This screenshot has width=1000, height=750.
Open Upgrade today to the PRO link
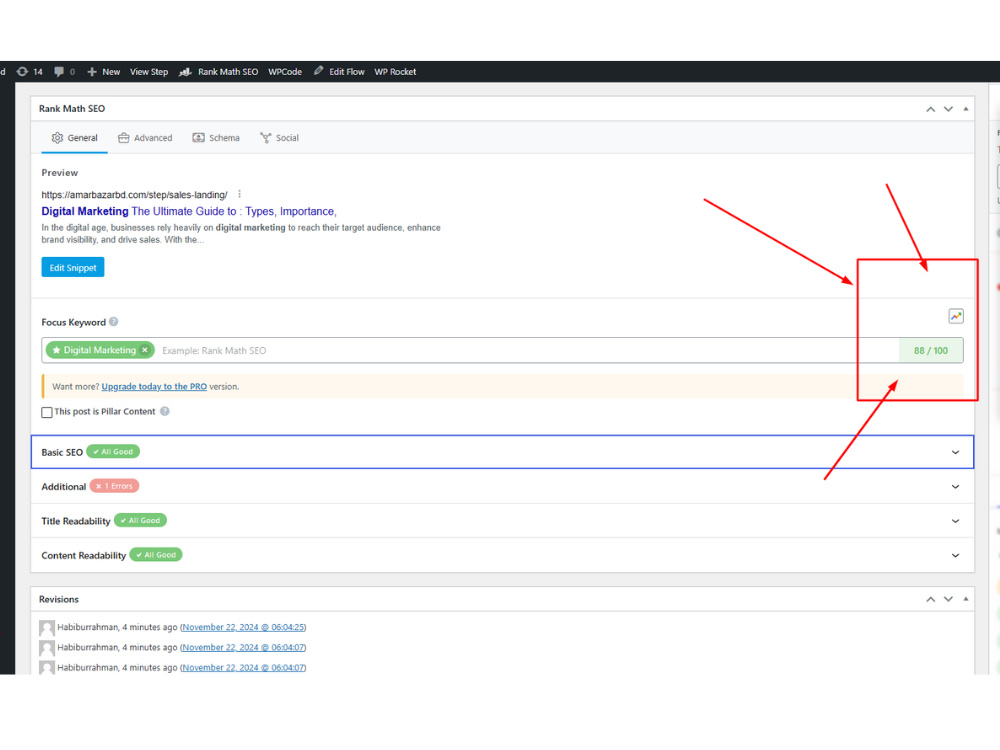pyautogui.click(x=154, y=386)
